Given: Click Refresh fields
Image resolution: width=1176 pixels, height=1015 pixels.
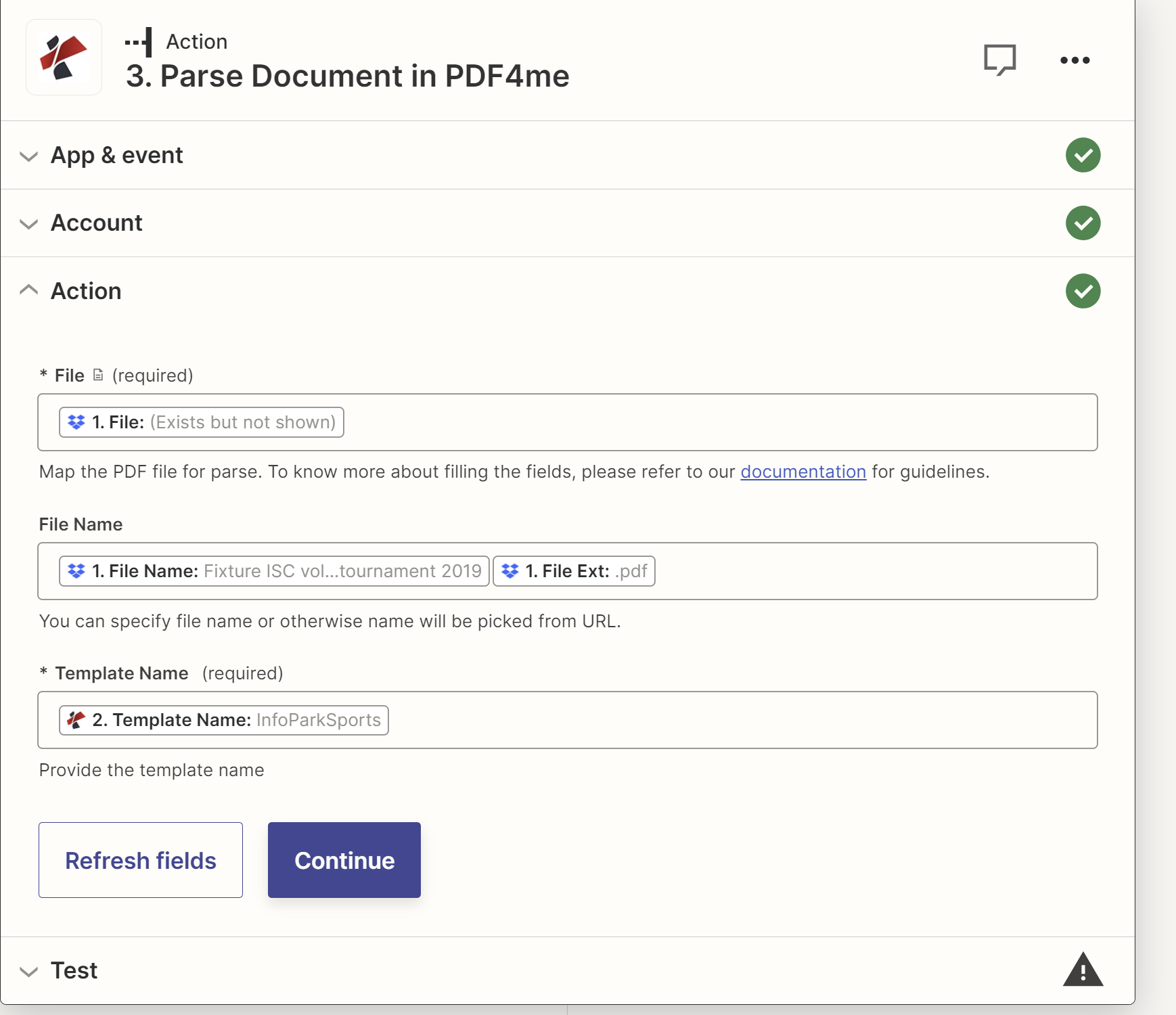Looking at the screenshot, I should 140,860.
